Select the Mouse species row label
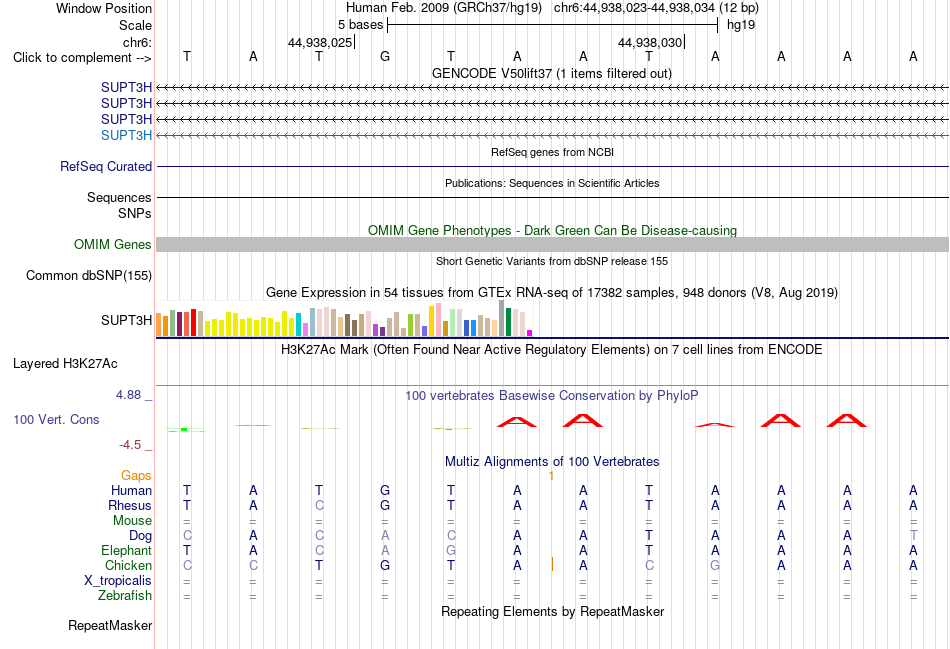Viewport: 950px width, 649px height. point(132,521)
